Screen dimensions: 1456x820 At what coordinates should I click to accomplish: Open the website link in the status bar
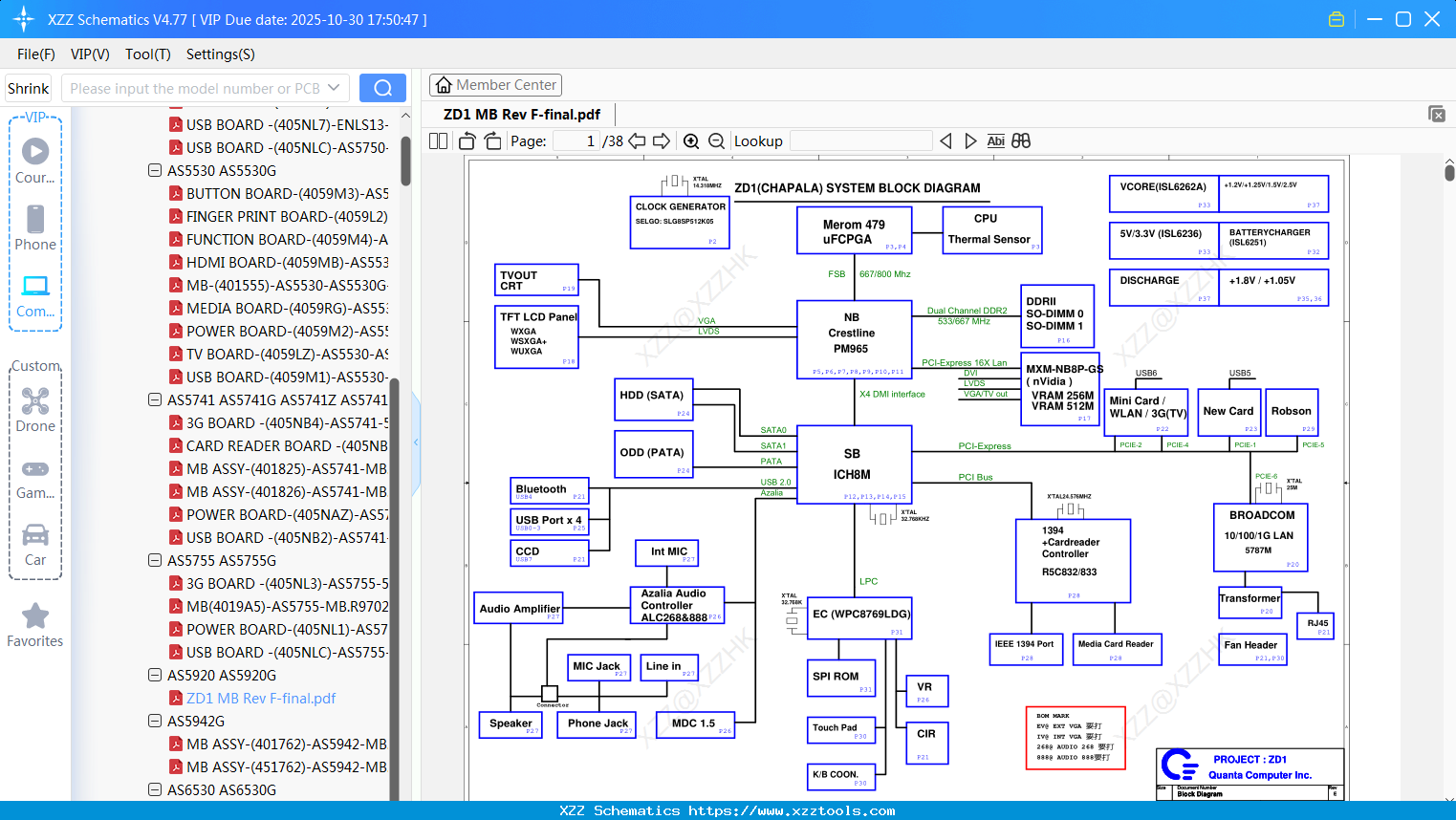point(792,810)
